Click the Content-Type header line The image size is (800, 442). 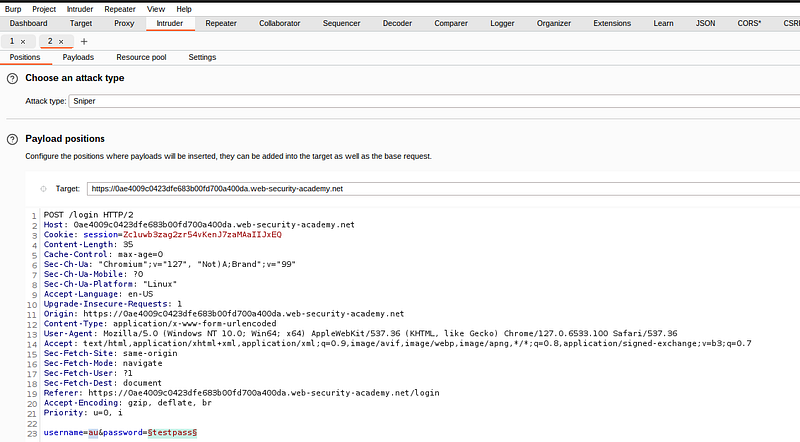[x=160, y=324]
